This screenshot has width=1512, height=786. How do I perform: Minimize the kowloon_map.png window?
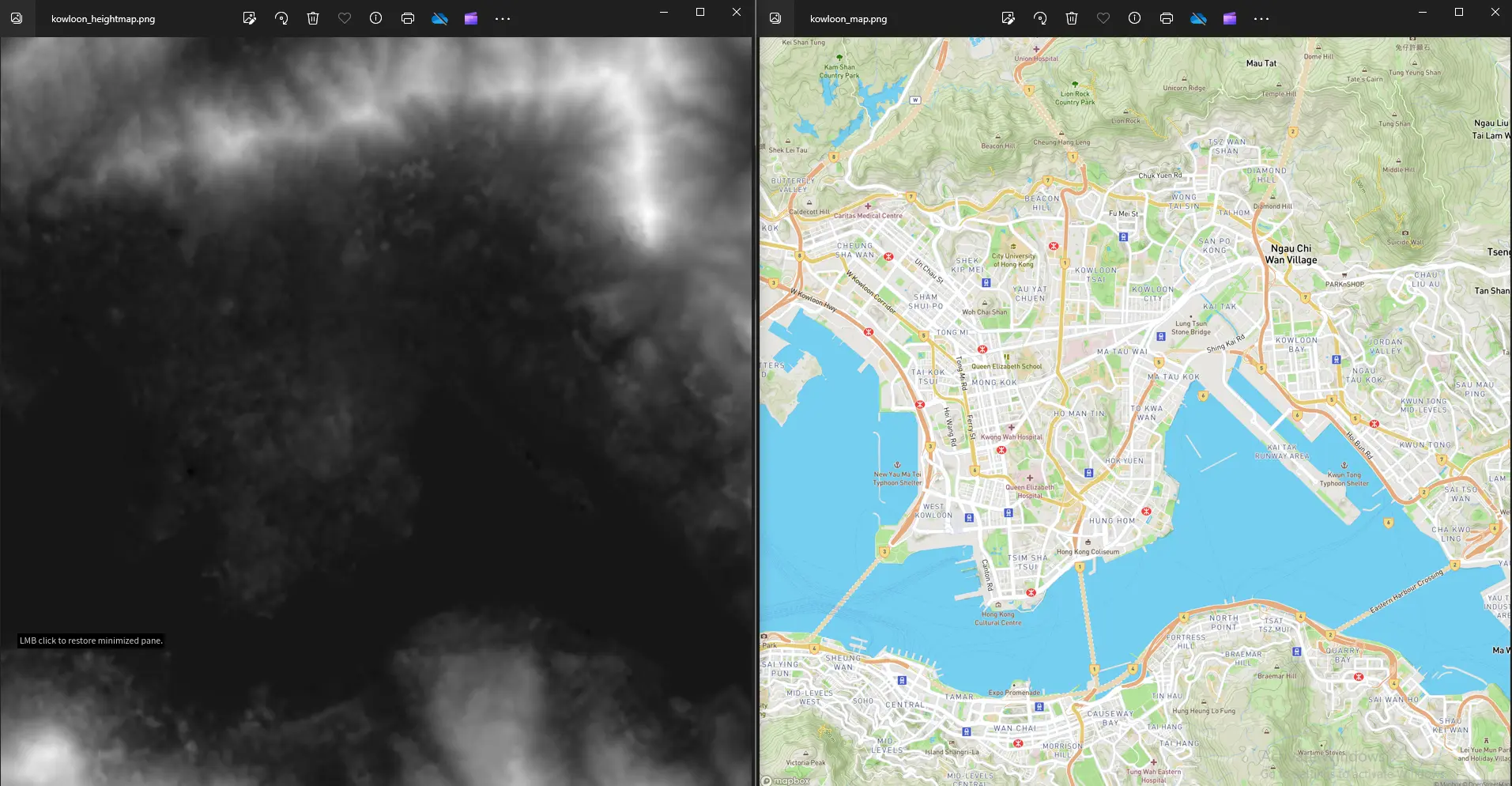click(1423, 12)
